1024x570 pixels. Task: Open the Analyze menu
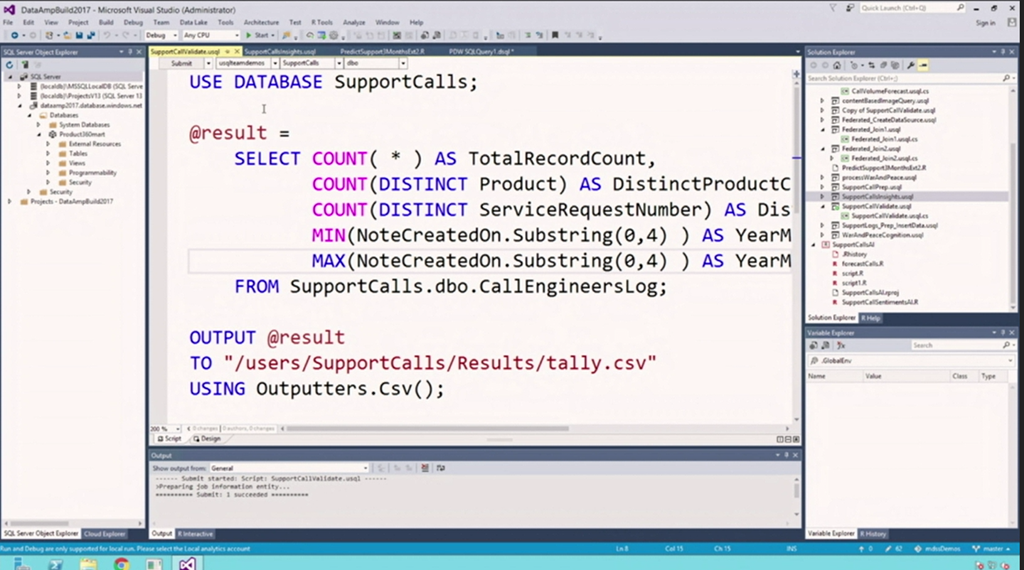354,22
